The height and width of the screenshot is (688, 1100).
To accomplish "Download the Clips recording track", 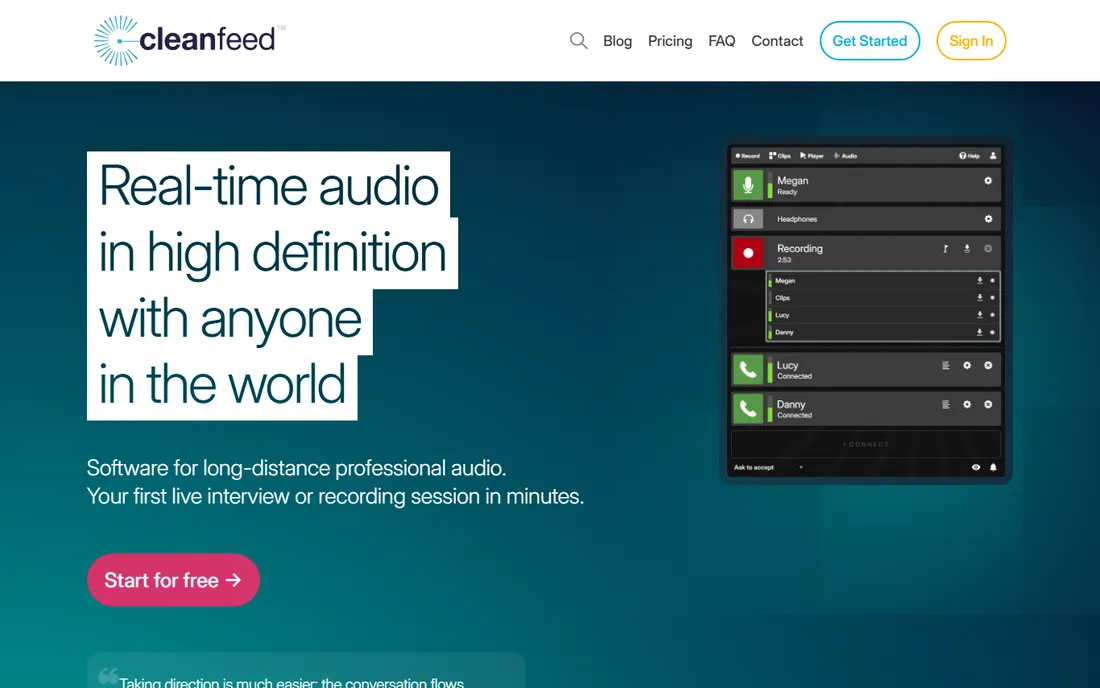I will (x=979, y=297).
